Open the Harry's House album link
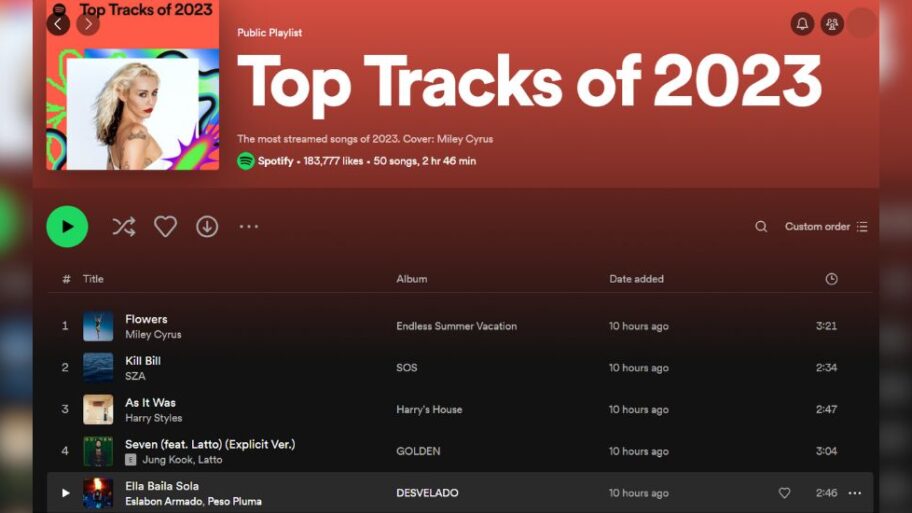This screenshot has width=912, height=513. pyautogui.click(x=429, y=409)
